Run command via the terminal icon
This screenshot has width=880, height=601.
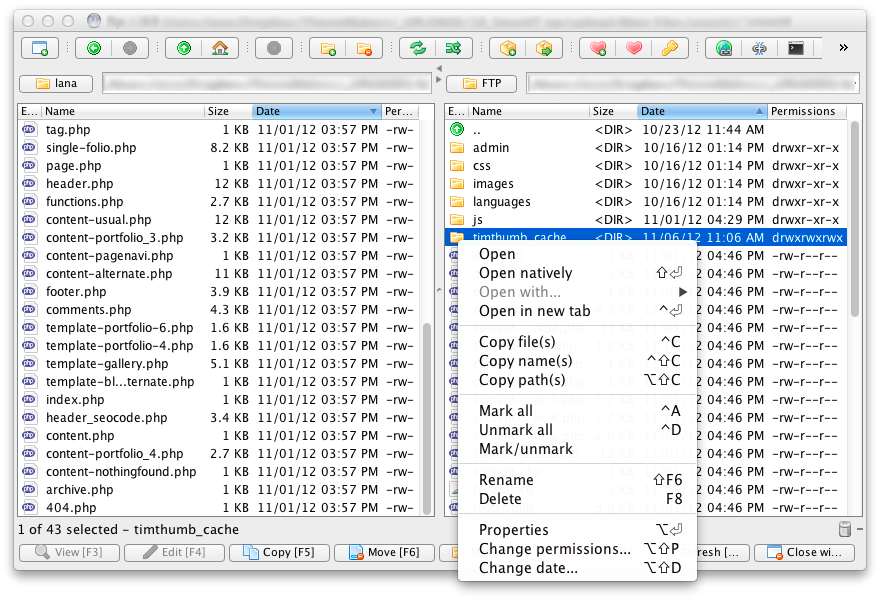pyautogui.click(x=795, y=48)
